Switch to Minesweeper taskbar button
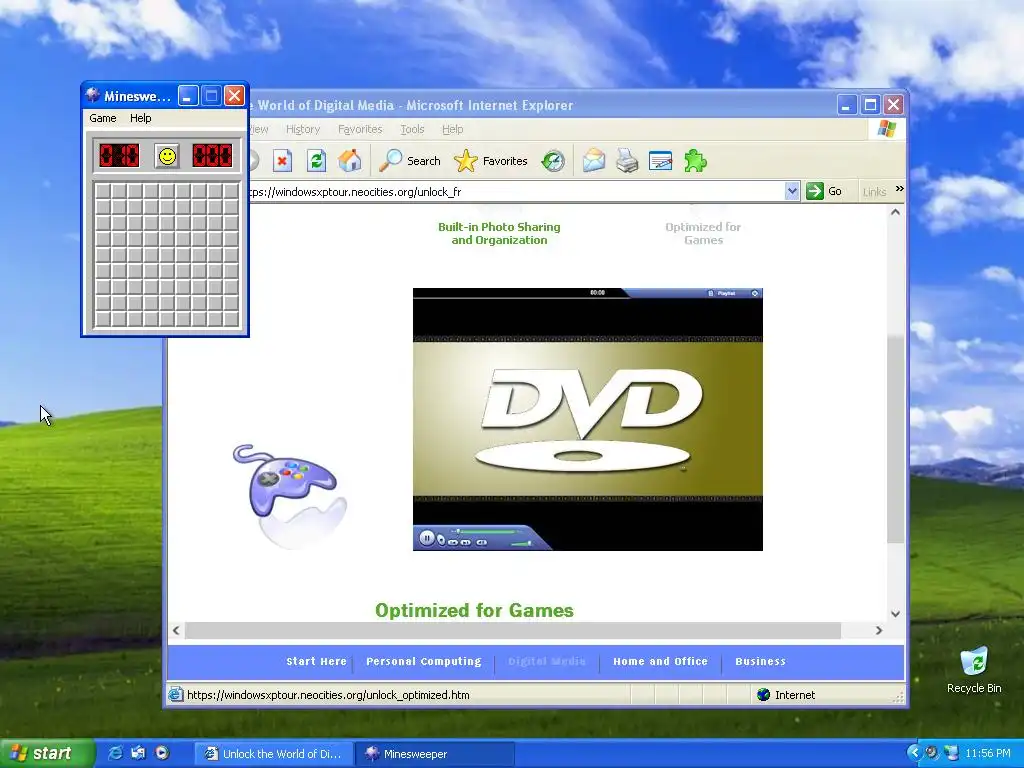This screenshot has width=1024, height=768. pyautogui.click(x=436, y=754)
